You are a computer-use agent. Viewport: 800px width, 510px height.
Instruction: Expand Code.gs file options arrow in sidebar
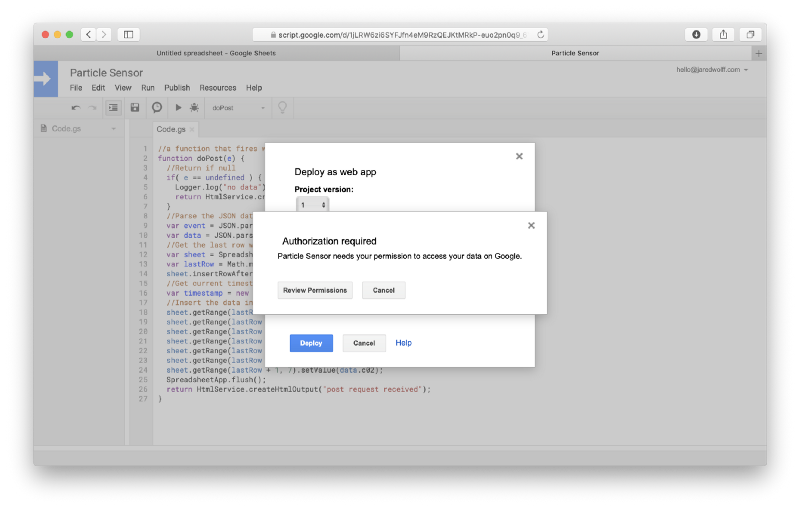(x=114, y=129)
